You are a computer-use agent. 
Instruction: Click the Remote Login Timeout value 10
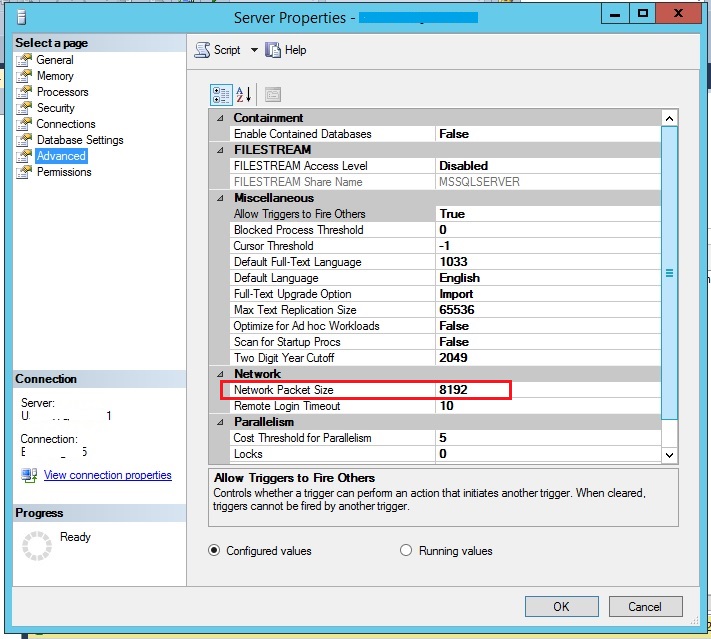[x=447, y=406]
